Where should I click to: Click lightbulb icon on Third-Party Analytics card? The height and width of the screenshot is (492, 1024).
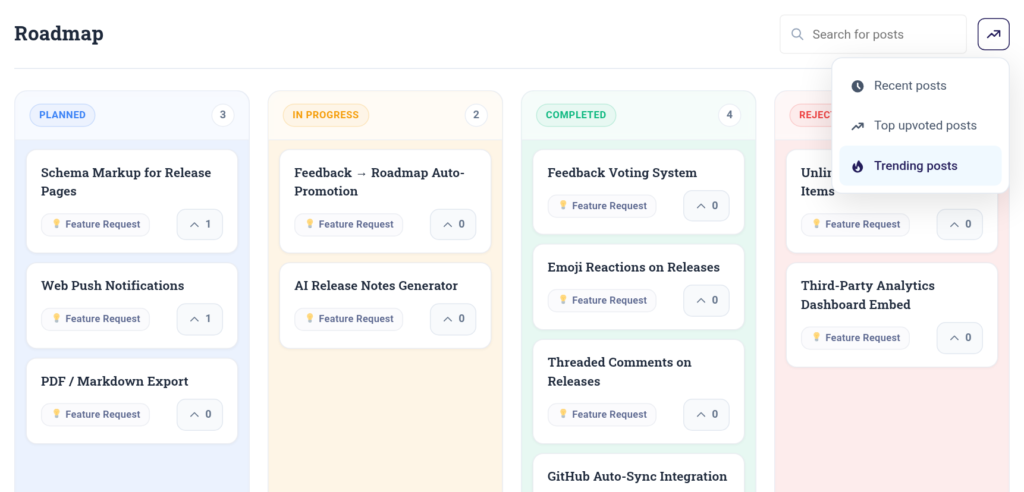[x=816, y=337]
